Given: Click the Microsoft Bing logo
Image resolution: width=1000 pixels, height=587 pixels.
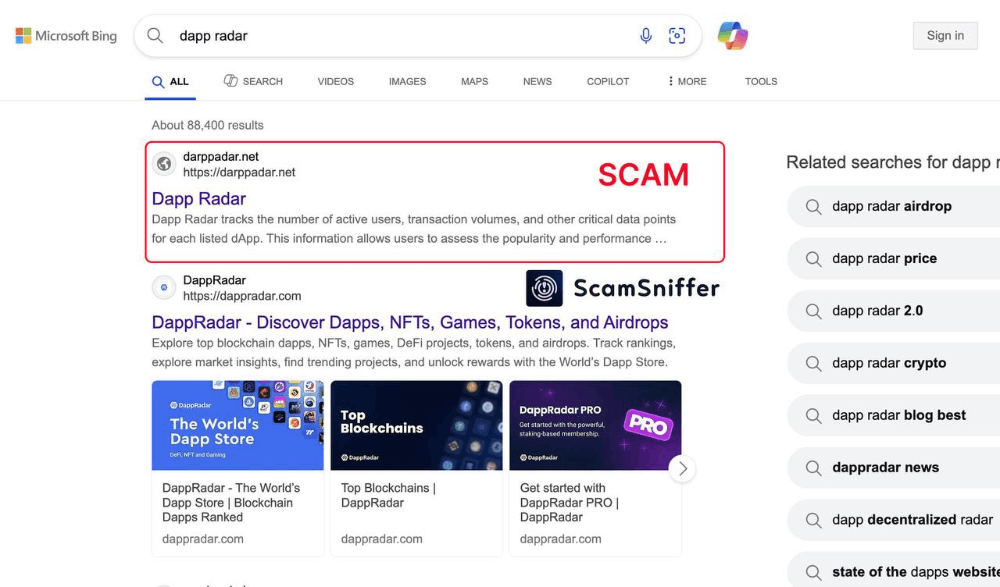Looking at the screenshot, I should tap(66, 36).
